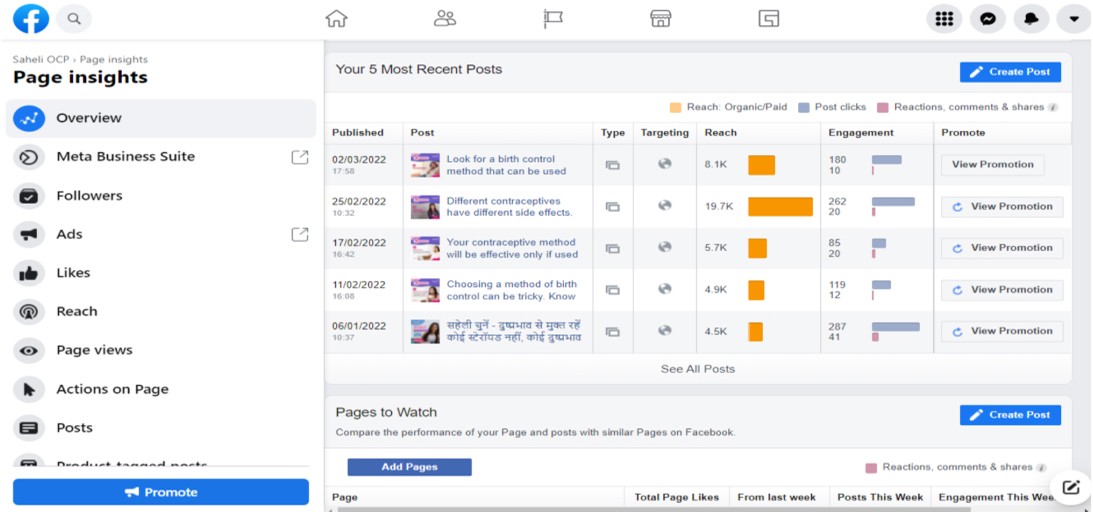
Task: Open Friends icon in top navigation
Action: click(x=445, y=18)
